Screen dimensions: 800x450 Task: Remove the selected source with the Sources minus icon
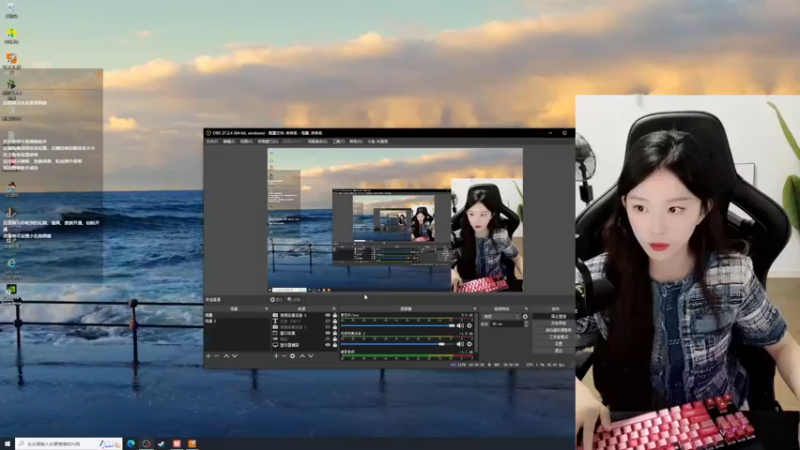tap(284, 356)
